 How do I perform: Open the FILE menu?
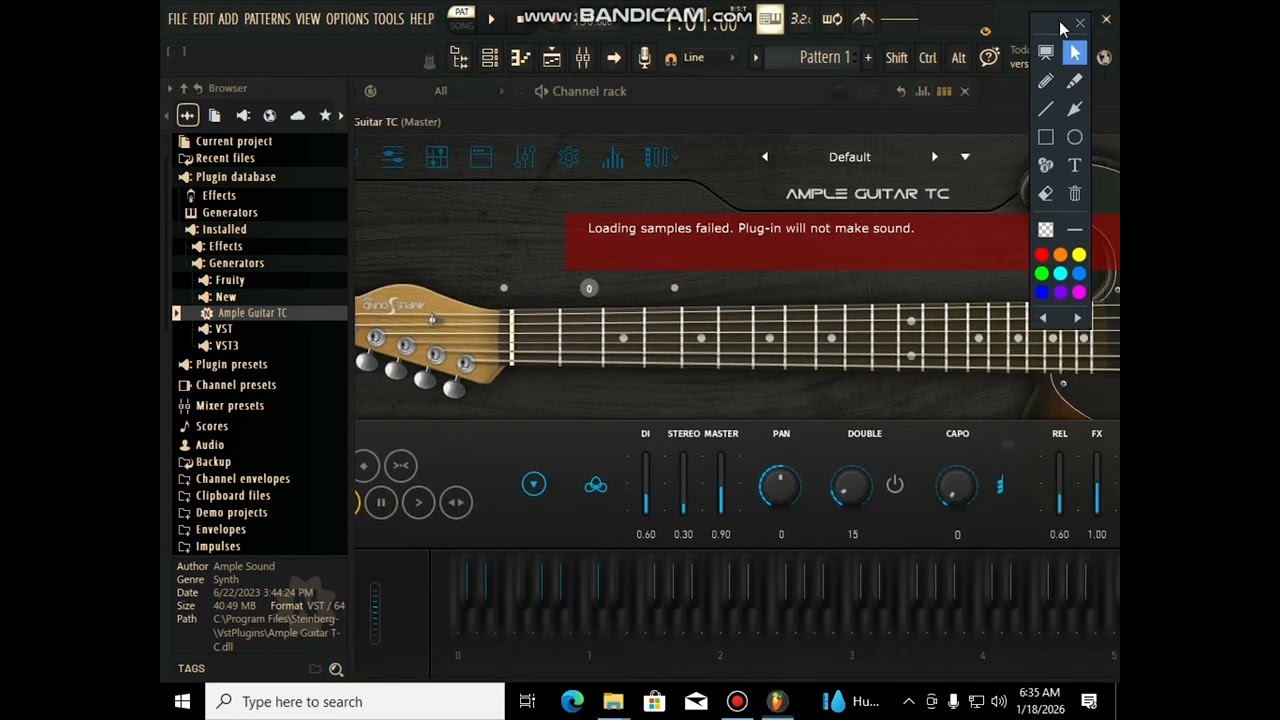pyautogui.click(x=177, y=19)
